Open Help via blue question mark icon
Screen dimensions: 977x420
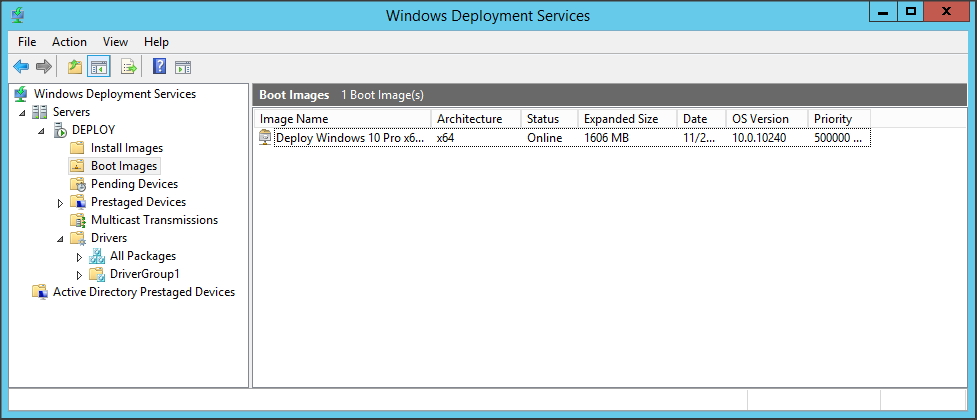(159, 67)
